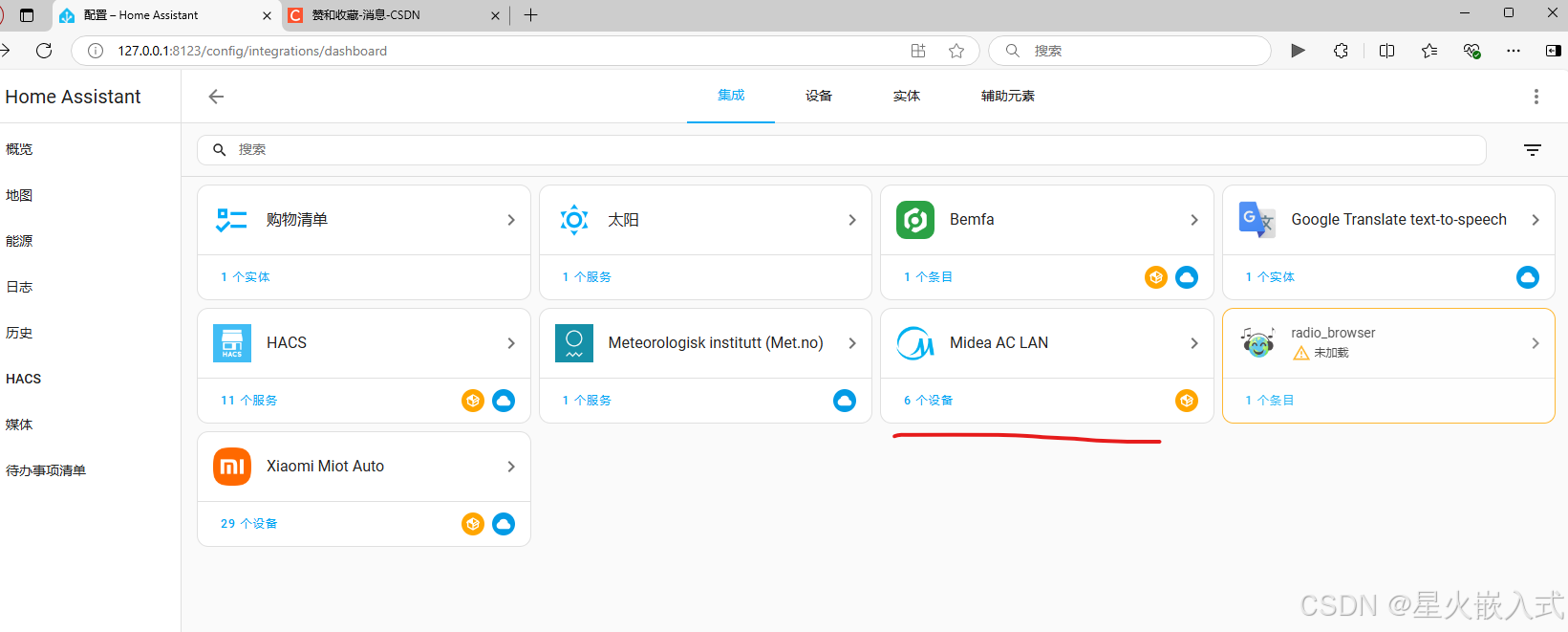The image size is (1568, 632).
Task: Click the orange Xiaomi Mi logo icon
Action: click(x=232, y=467)
